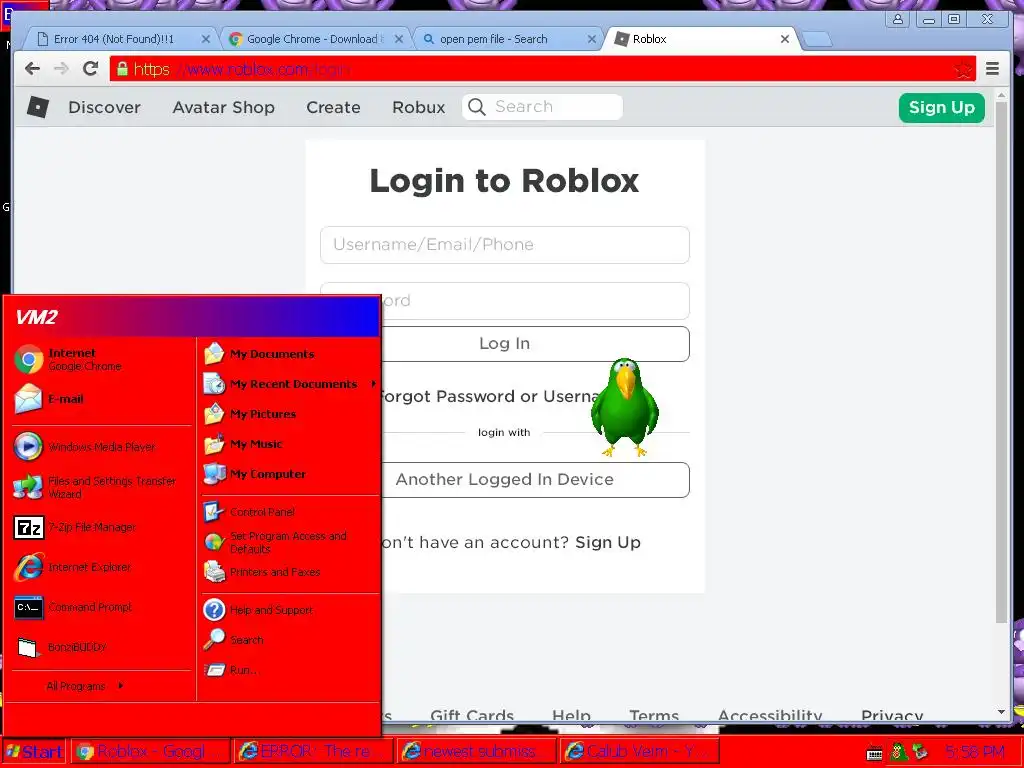Launch Windows Media Player
Image resolution: width=1024 pixels, height=768 pixels.
pos(85,447)
